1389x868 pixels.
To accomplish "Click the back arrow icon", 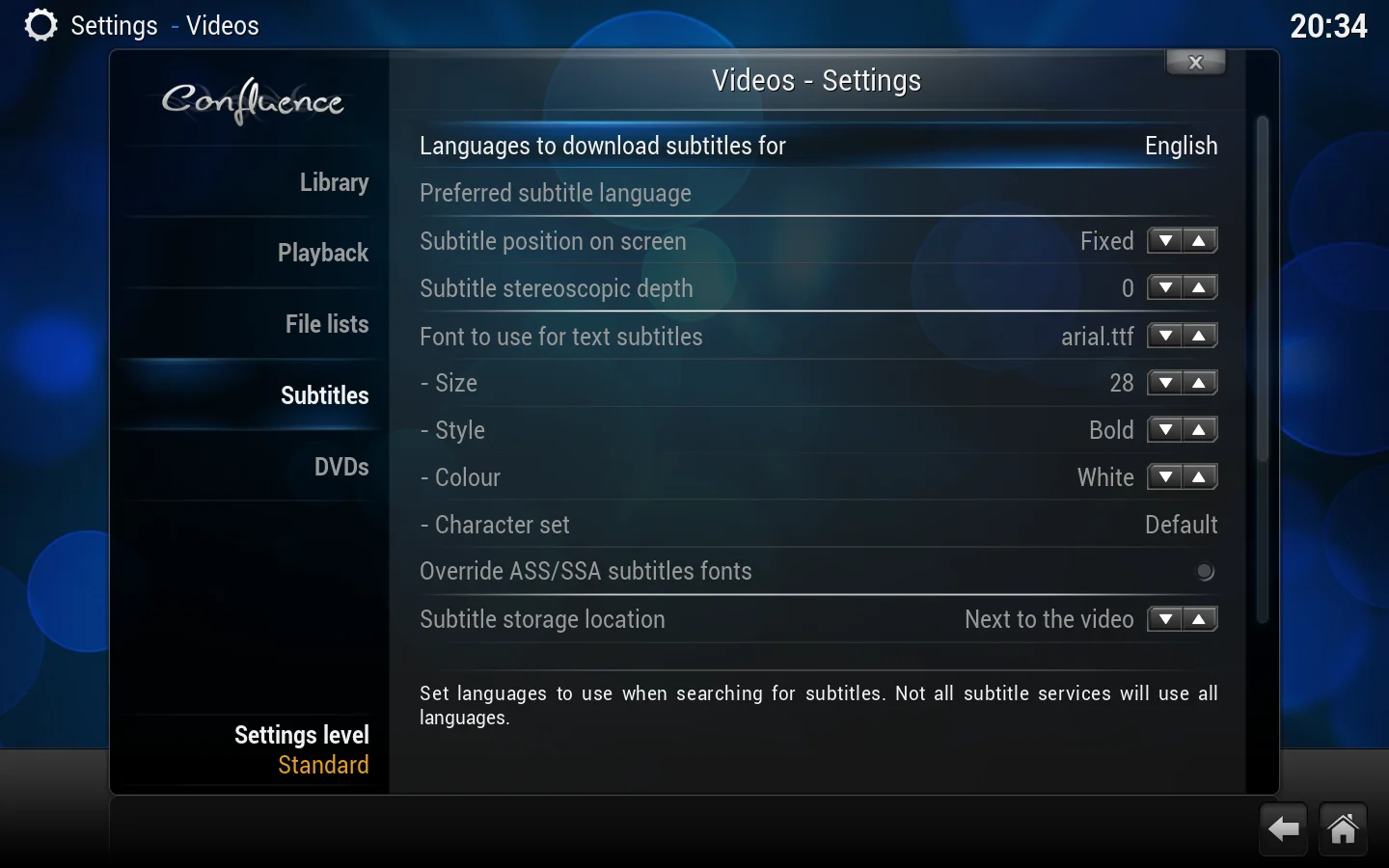I will coord(1283,828).
